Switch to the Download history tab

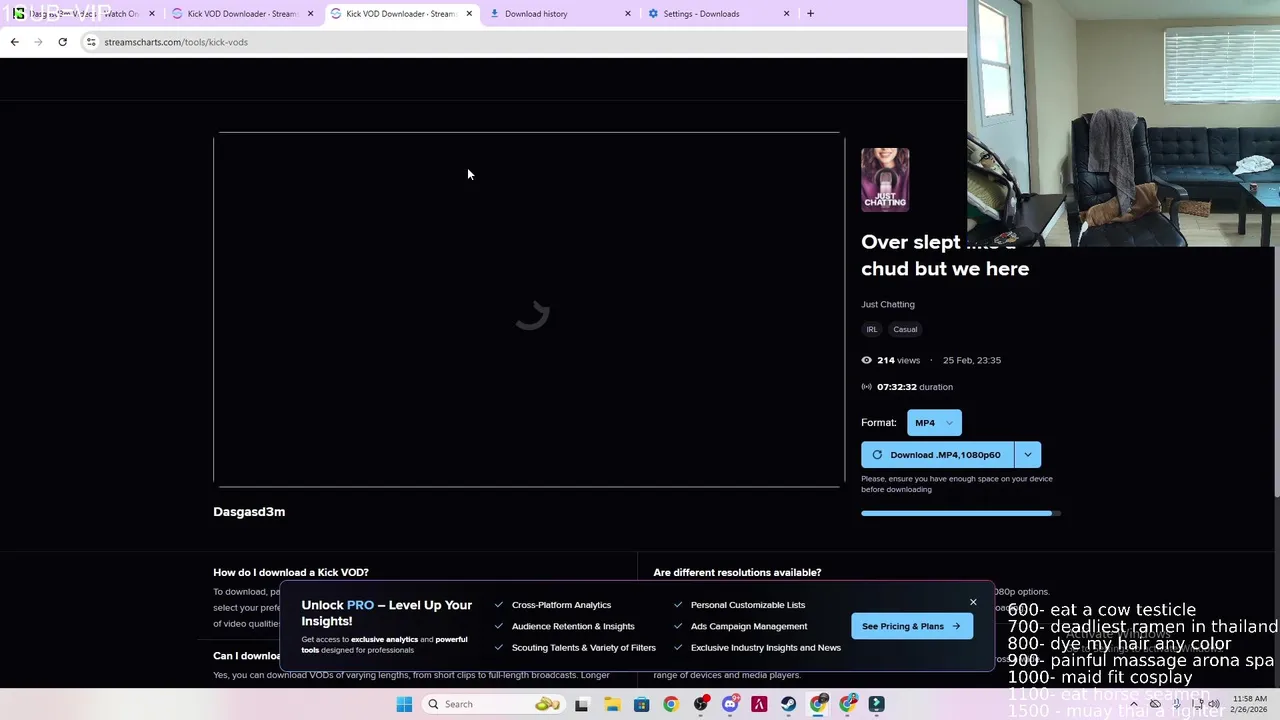click(x=560, y=14)
